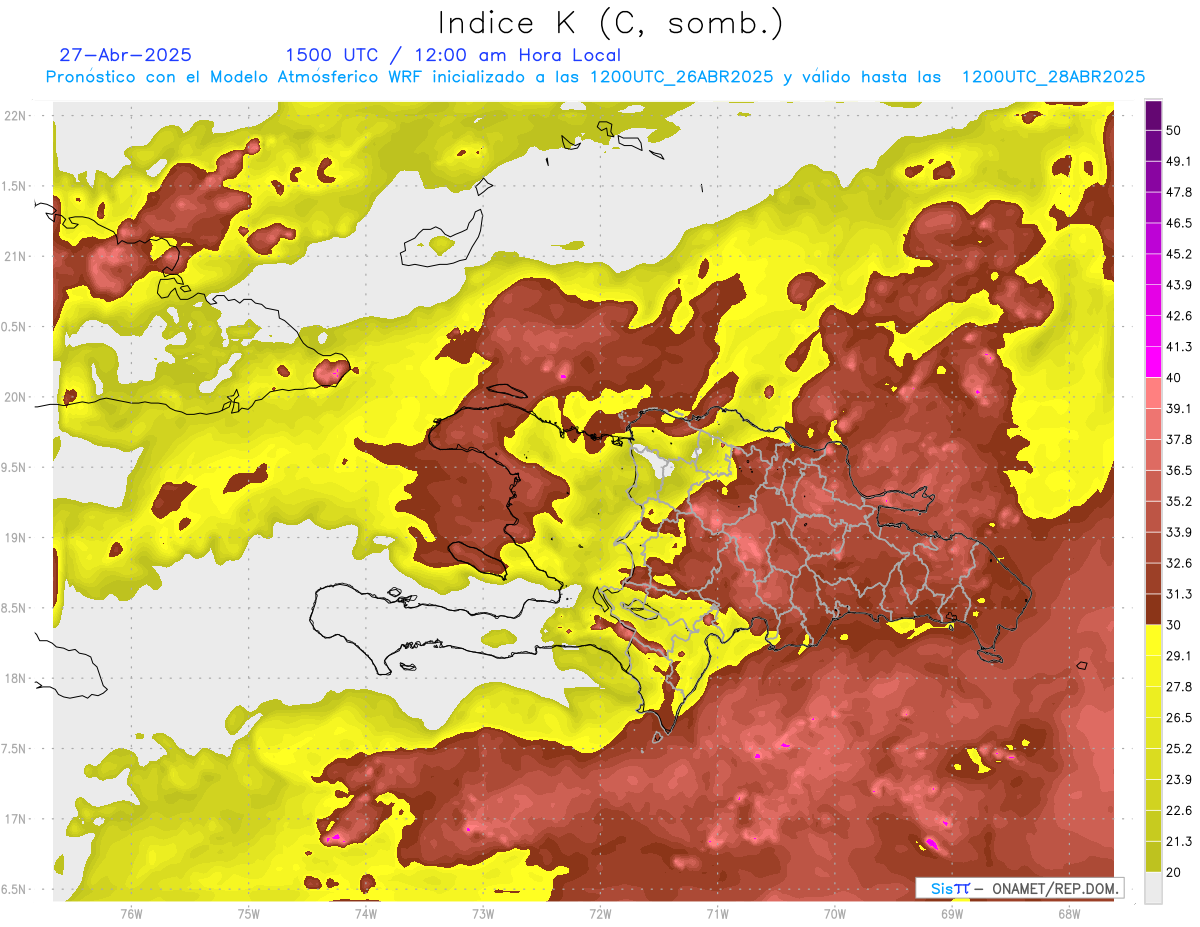
Task: Click the '1.5N' latitude label
Action: coord(15,186)
